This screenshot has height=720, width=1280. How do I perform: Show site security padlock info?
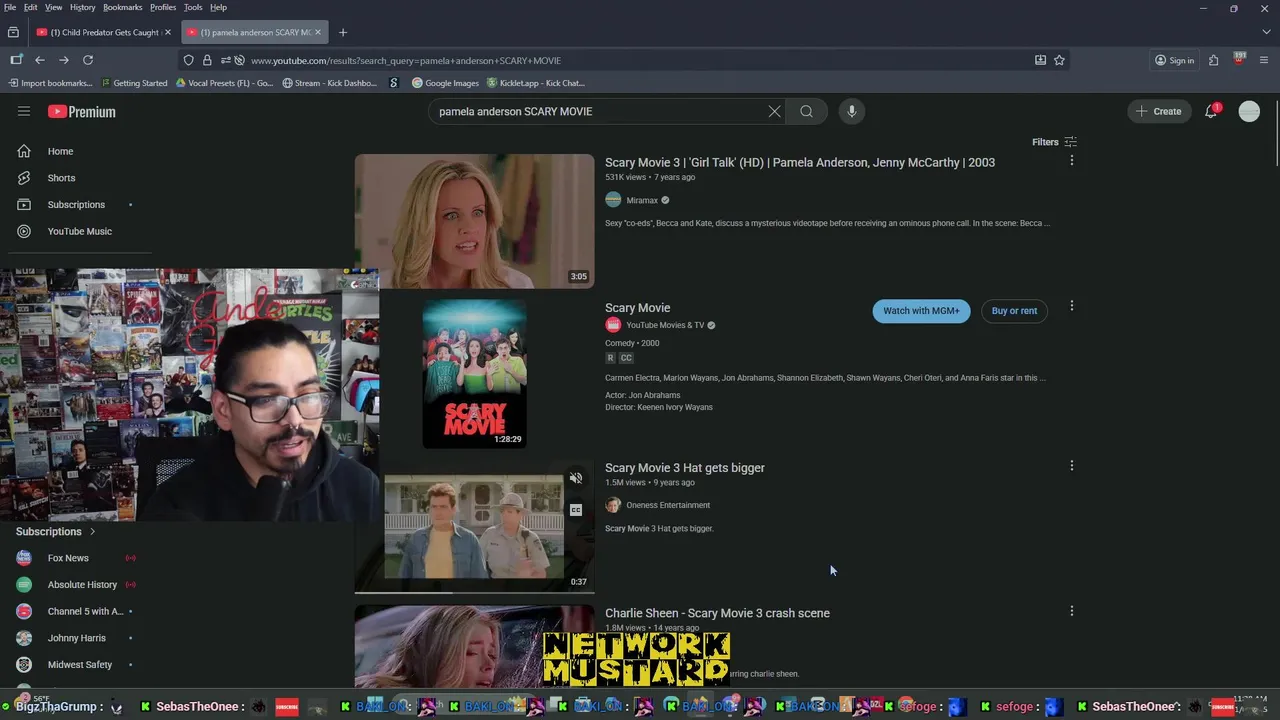coord(207,60)
